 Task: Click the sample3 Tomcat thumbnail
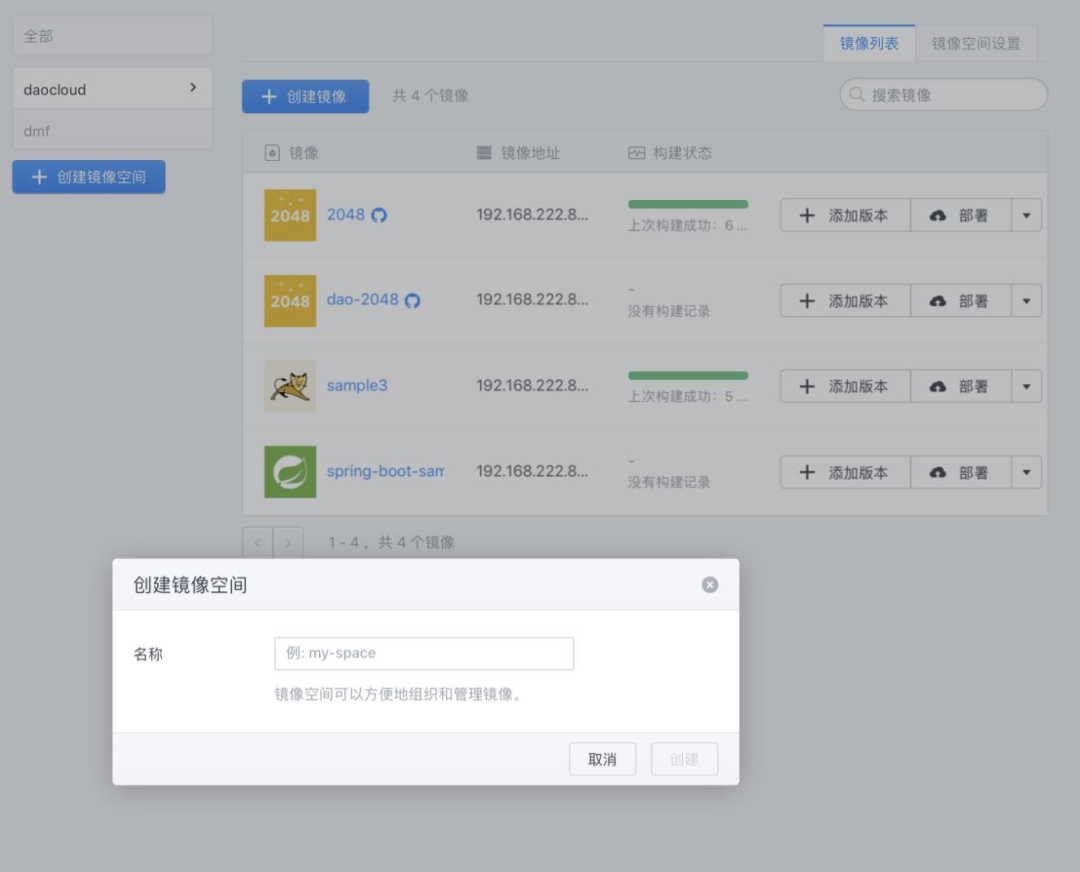click(290, 386)
